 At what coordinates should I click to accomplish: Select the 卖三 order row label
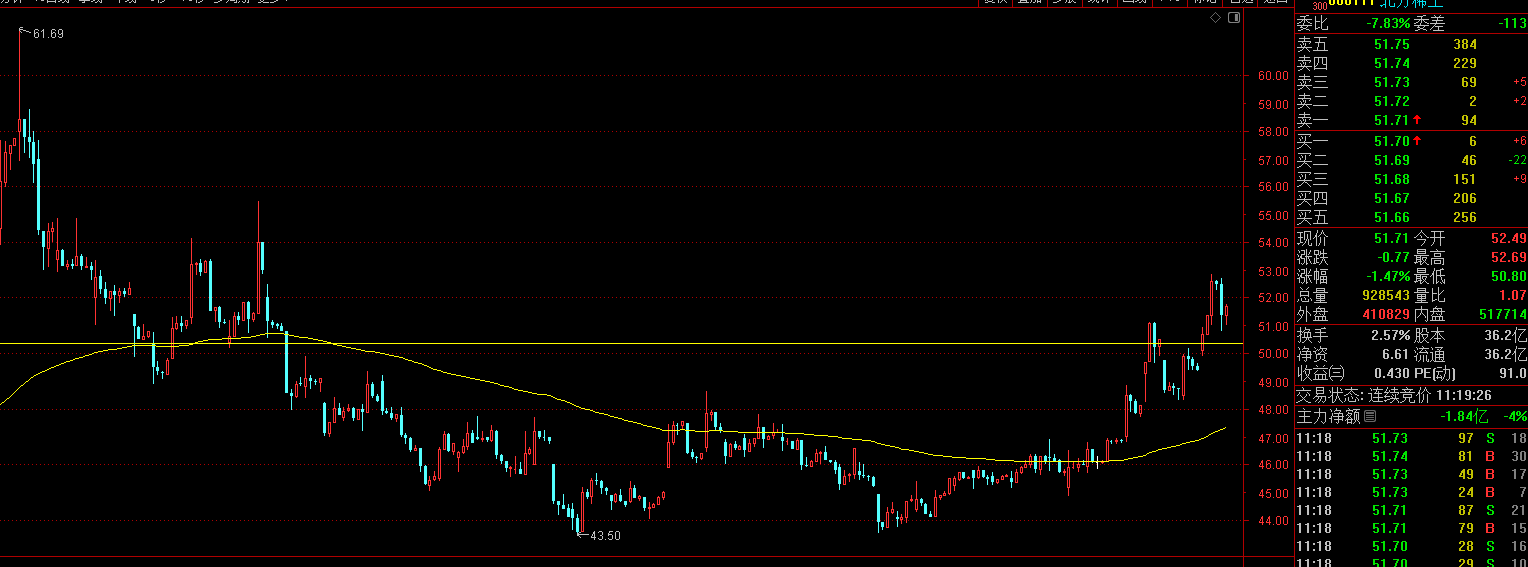click(x=1313, y=82)
